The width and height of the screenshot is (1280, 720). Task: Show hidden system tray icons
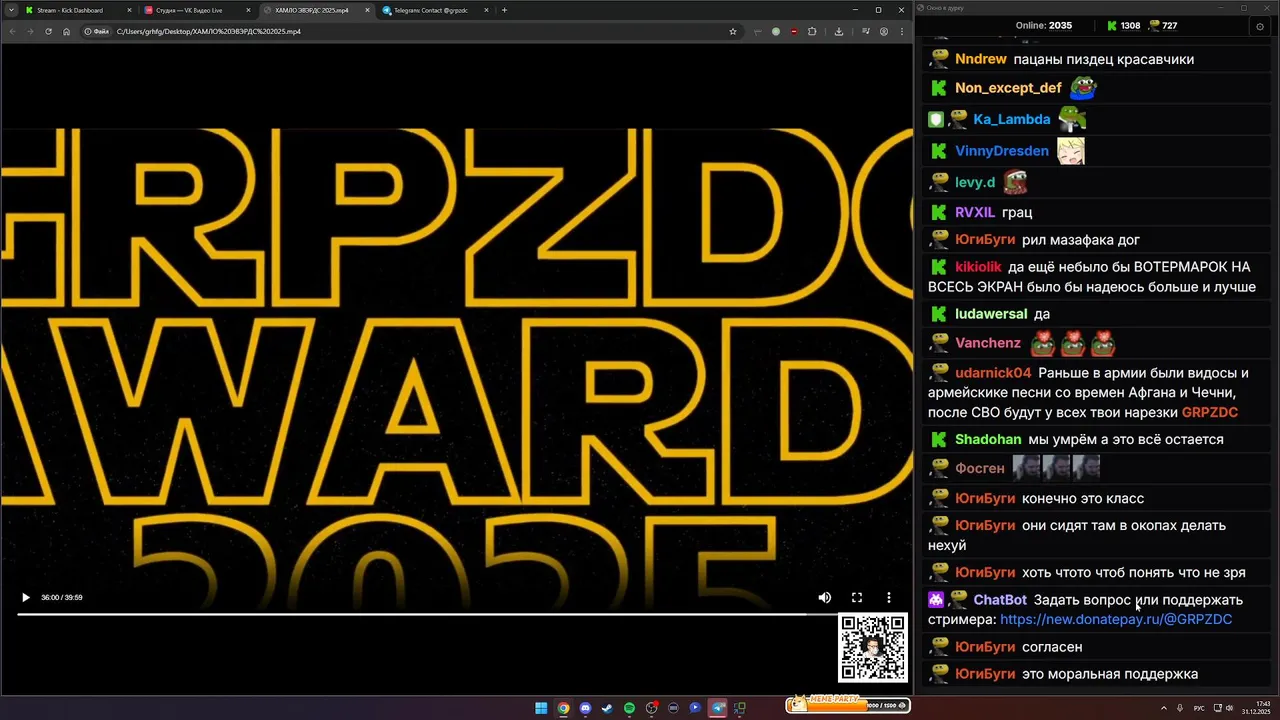point(1166,708)
